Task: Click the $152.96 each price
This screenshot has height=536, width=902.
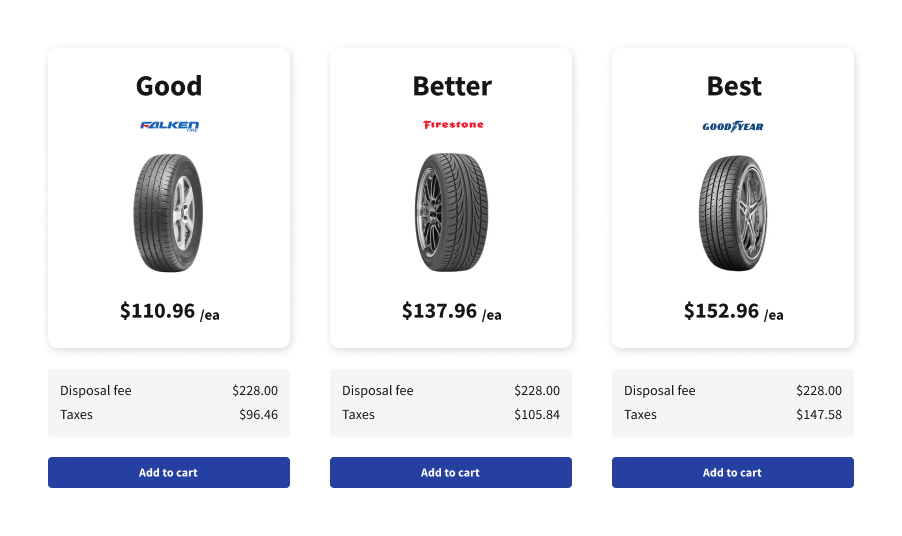Action: (x=733, y=311)
